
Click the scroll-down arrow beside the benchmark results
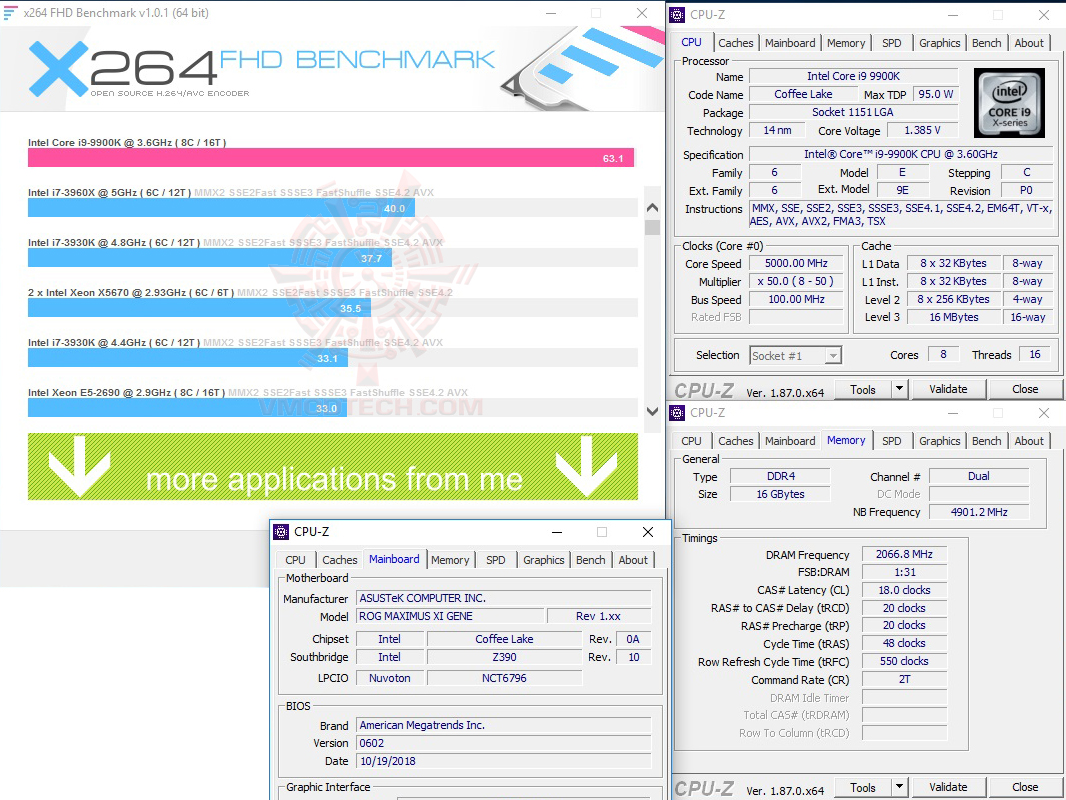652,411
